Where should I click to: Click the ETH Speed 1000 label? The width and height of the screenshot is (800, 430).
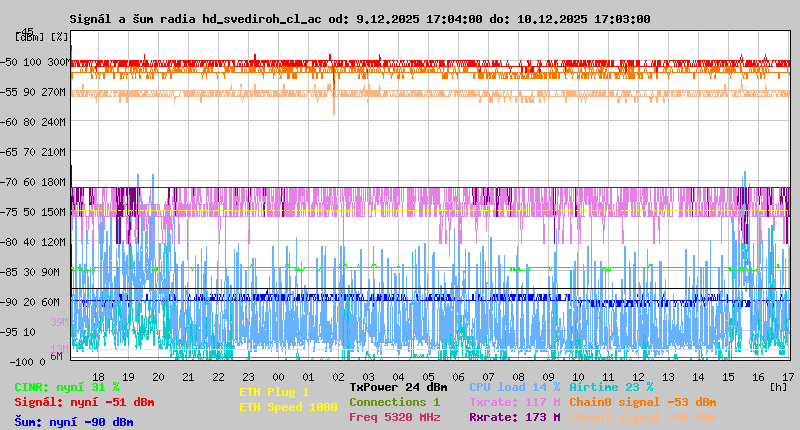288,407
